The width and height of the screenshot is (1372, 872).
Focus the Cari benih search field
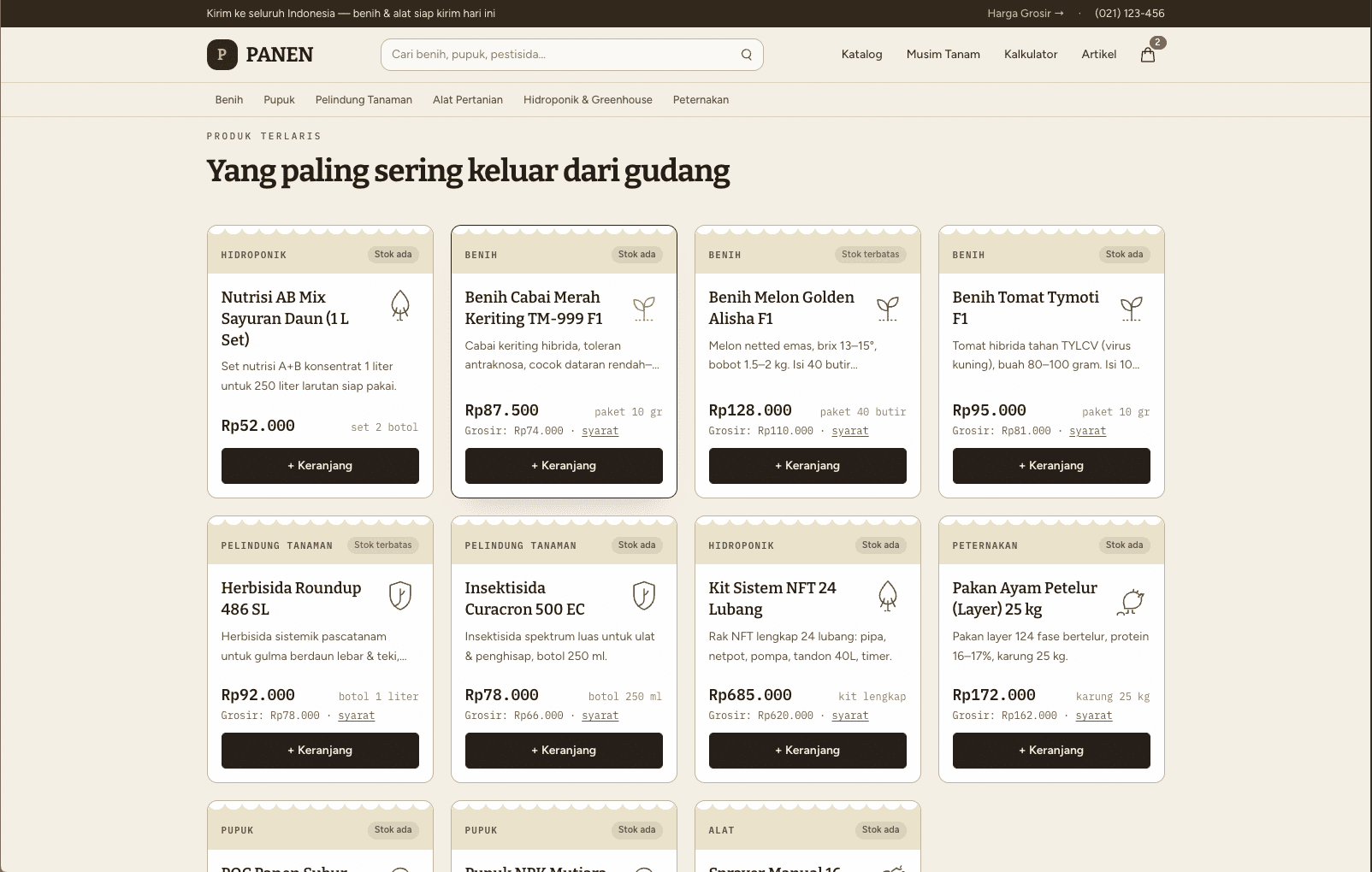pyautogui.click(x=571, y=55)
